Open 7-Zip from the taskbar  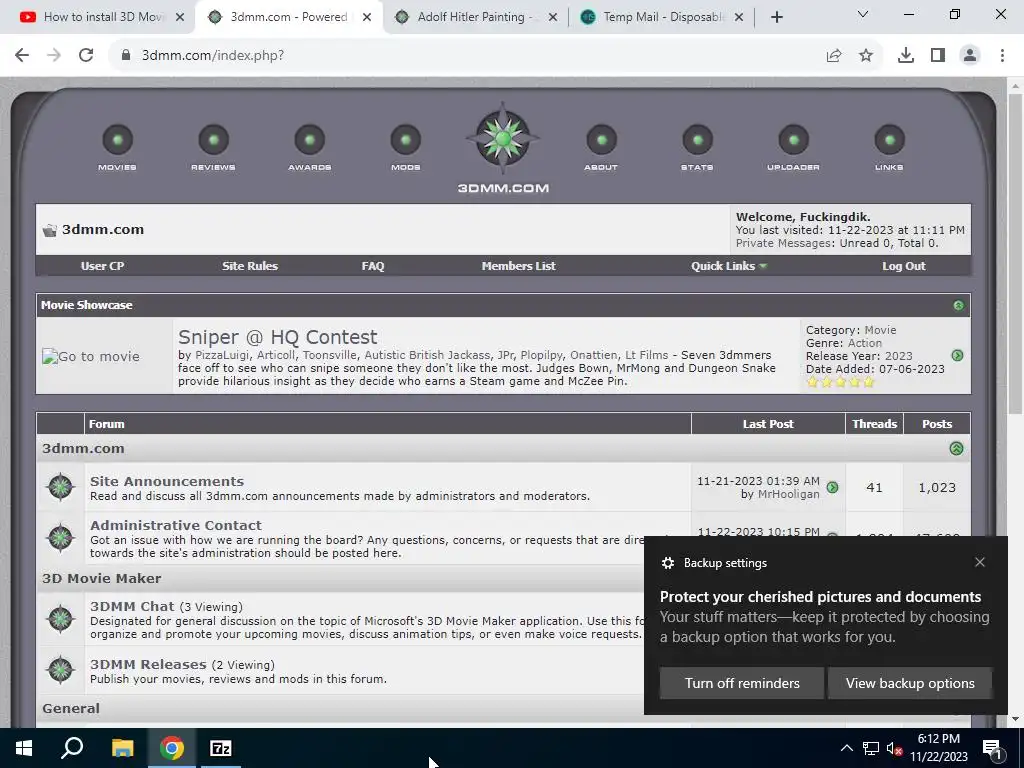[220, 748]
